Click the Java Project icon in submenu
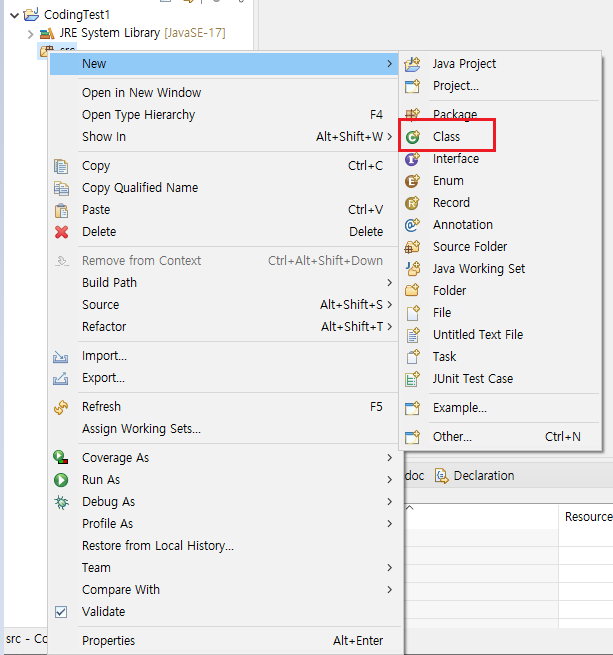 (412, 64)
